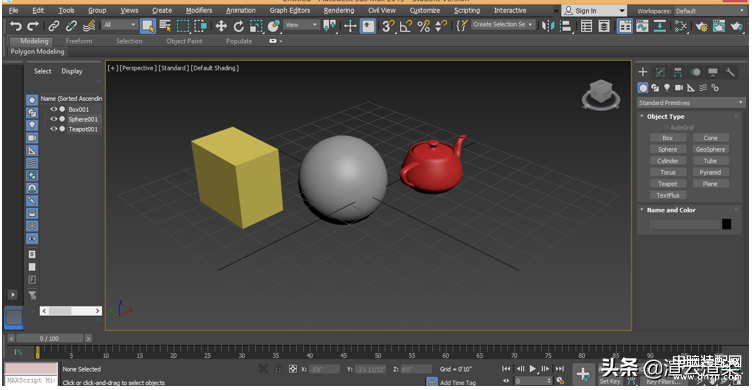
Task: Toggle visibility of Teapot001
Action: 54,129
